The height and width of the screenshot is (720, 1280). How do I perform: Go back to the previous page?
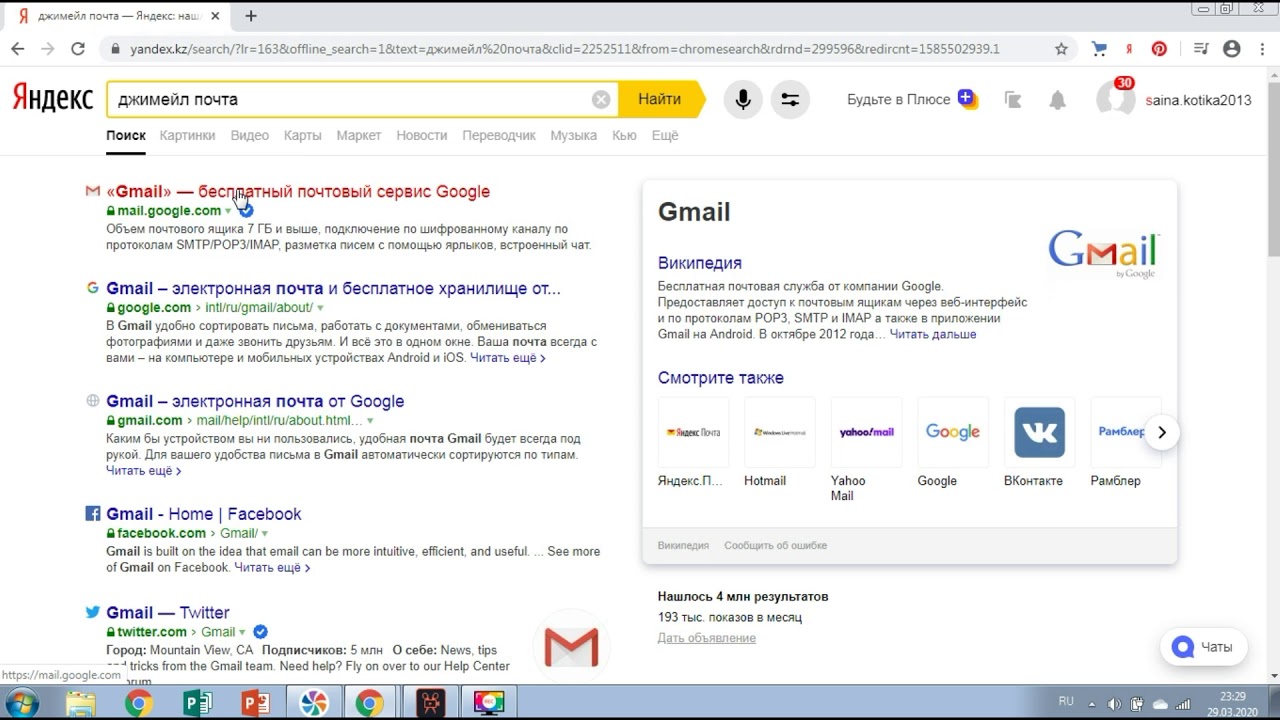coord(17,48)
